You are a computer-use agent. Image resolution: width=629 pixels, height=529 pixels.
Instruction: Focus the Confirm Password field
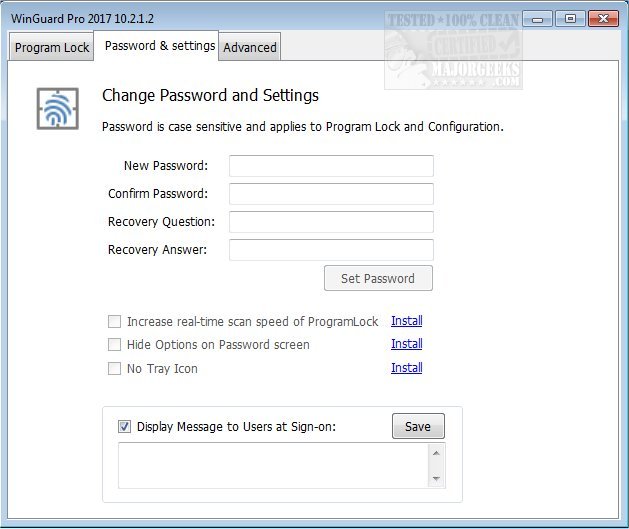tap(331, 194)
